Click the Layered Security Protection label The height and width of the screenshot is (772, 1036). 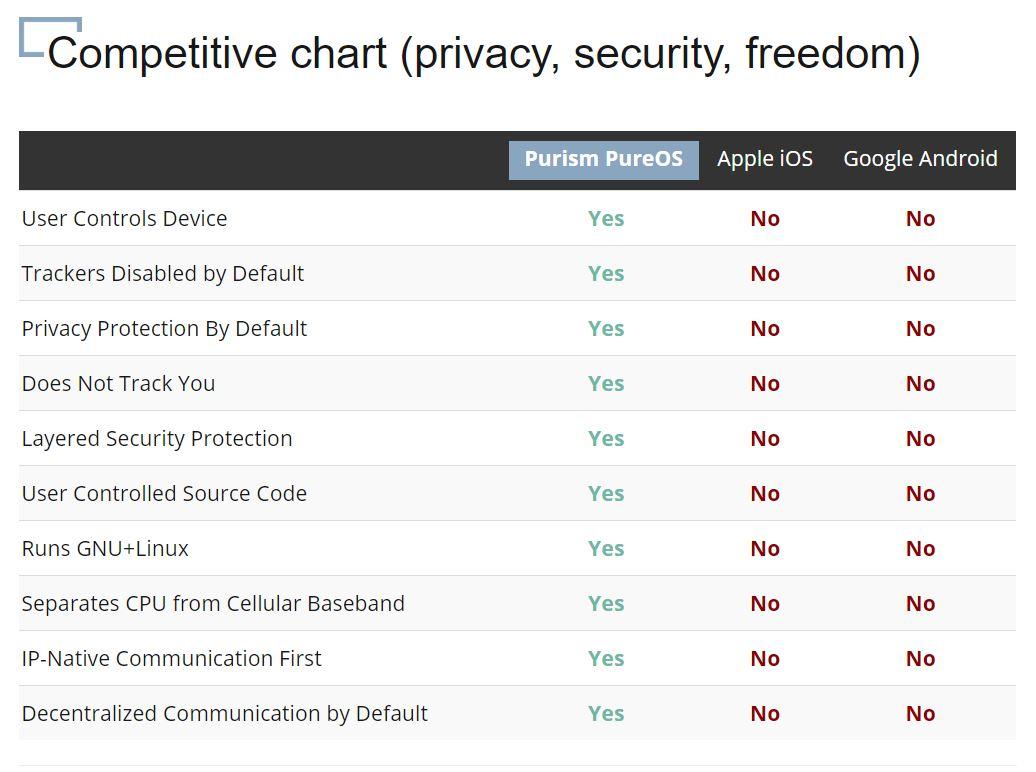157,439
